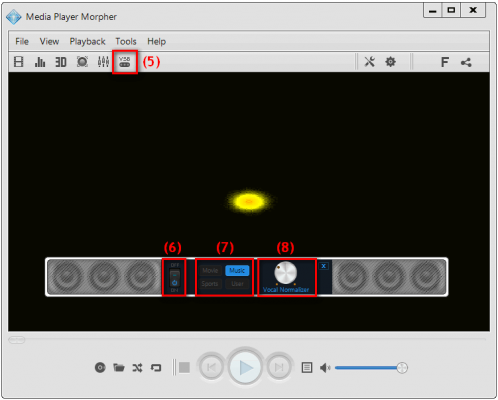This screenshot has width=498, height=400.
Task: Select the Sports sound mode
Action: 210,284
